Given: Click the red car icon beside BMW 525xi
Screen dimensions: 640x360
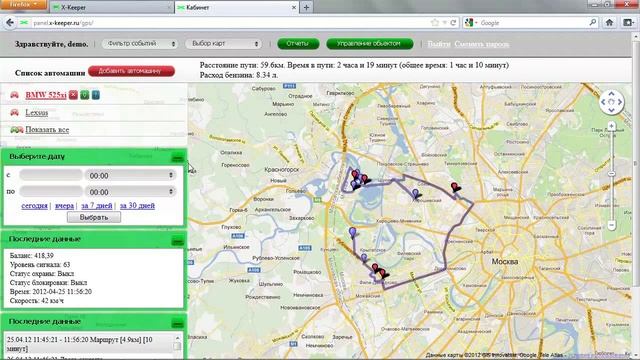Looking at the screenshot, I should click(x=14, y=95).
